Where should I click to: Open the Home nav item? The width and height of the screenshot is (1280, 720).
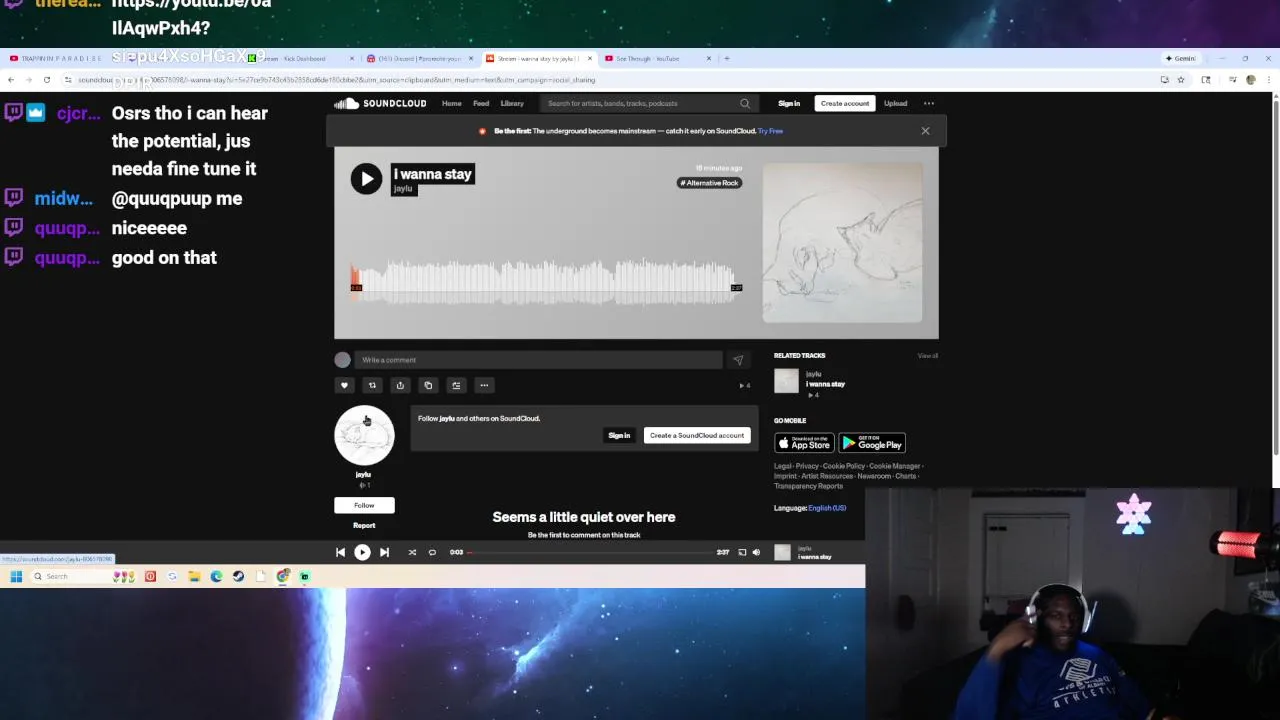[452, 103]
